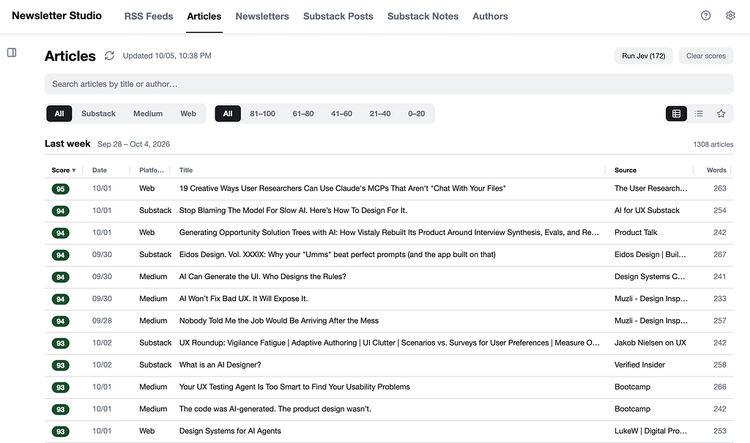The image size is (750, 443).
Task: Select the Articles tab
Action: click(x=204, y=16)
